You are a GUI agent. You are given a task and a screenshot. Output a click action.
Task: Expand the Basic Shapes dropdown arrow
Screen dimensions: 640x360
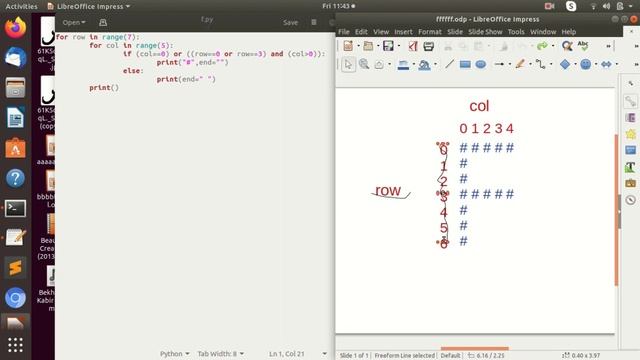(x=575, y=64)
